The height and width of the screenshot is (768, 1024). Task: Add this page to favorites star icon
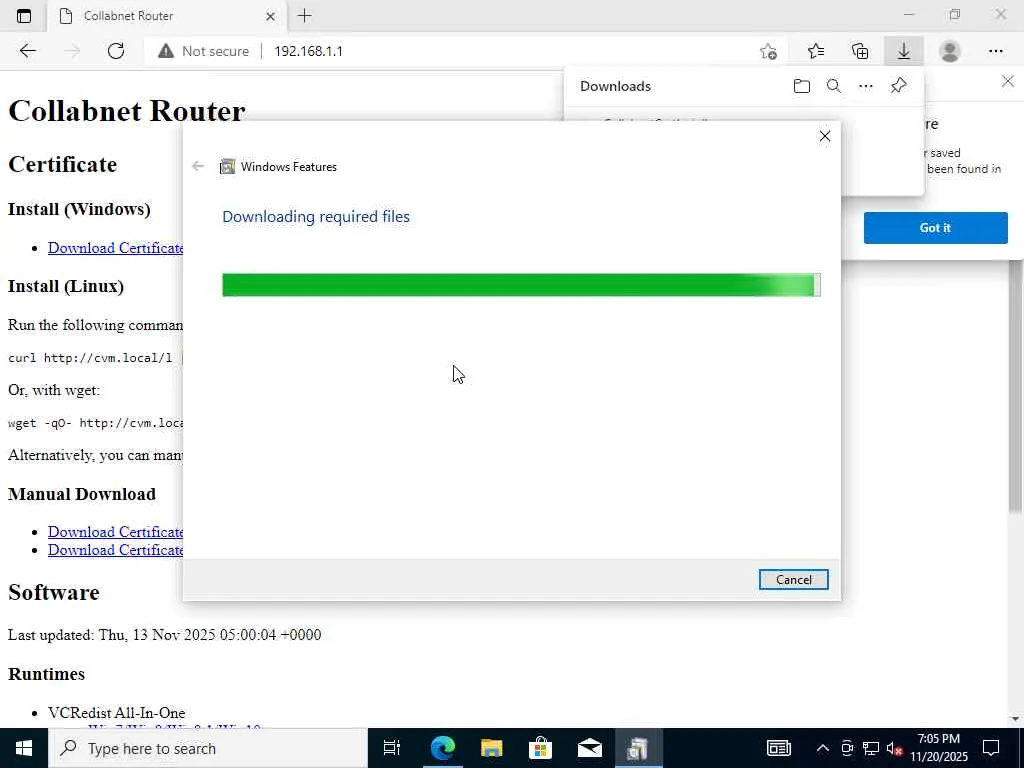click(768, 51)
